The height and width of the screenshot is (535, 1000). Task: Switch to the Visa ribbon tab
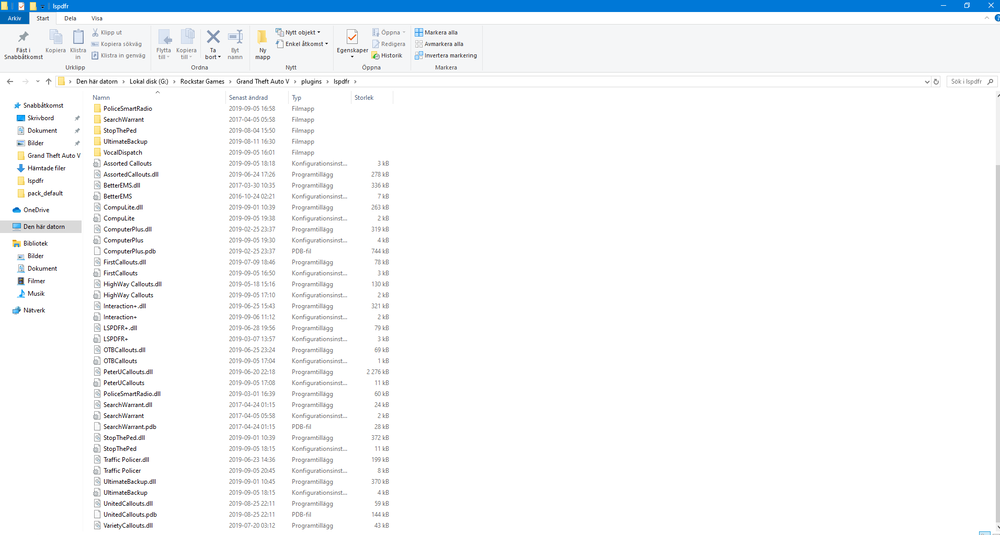(x=97, y=18)
